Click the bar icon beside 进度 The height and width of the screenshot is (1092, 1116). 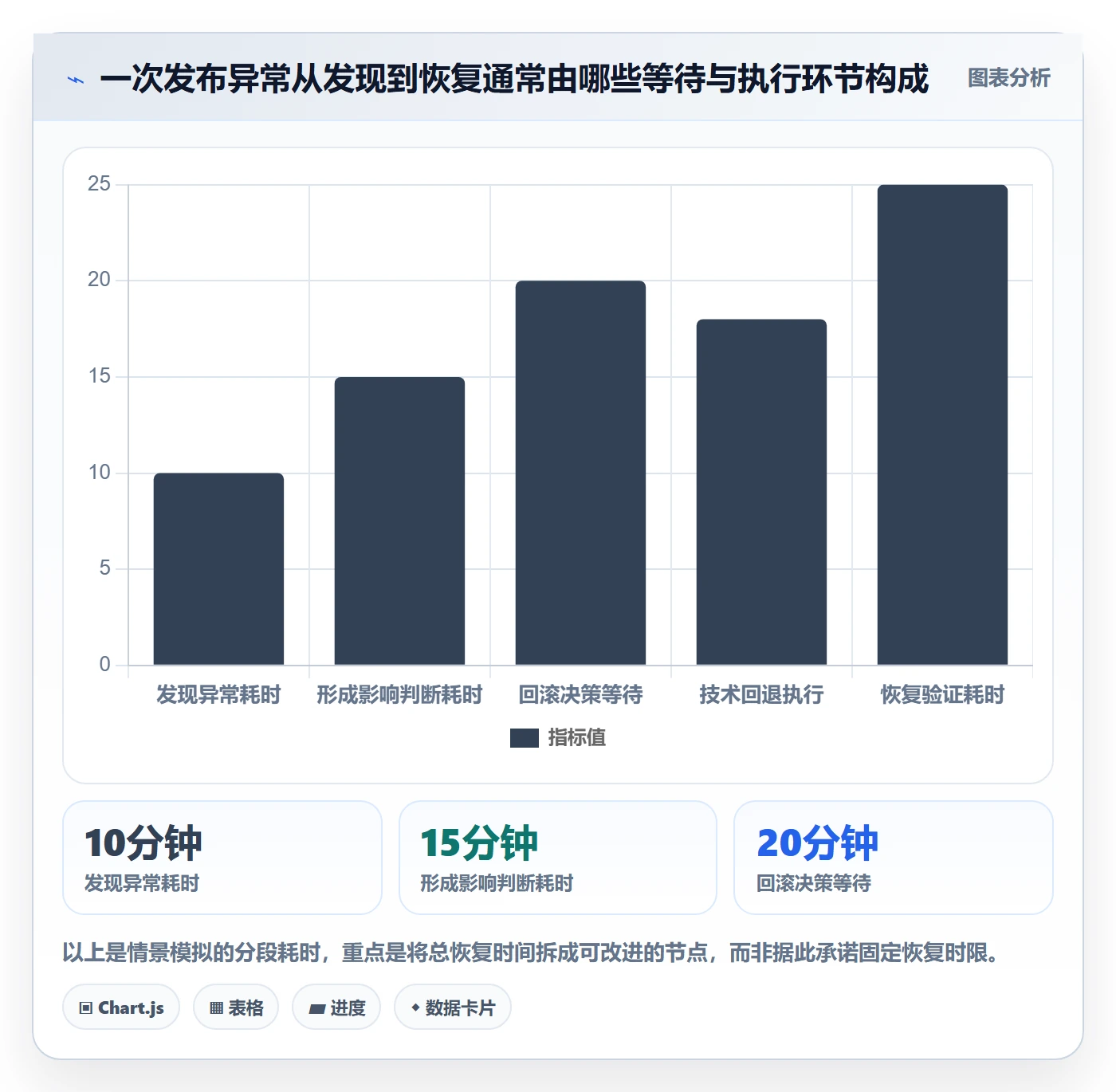(x=316, y=1009)
